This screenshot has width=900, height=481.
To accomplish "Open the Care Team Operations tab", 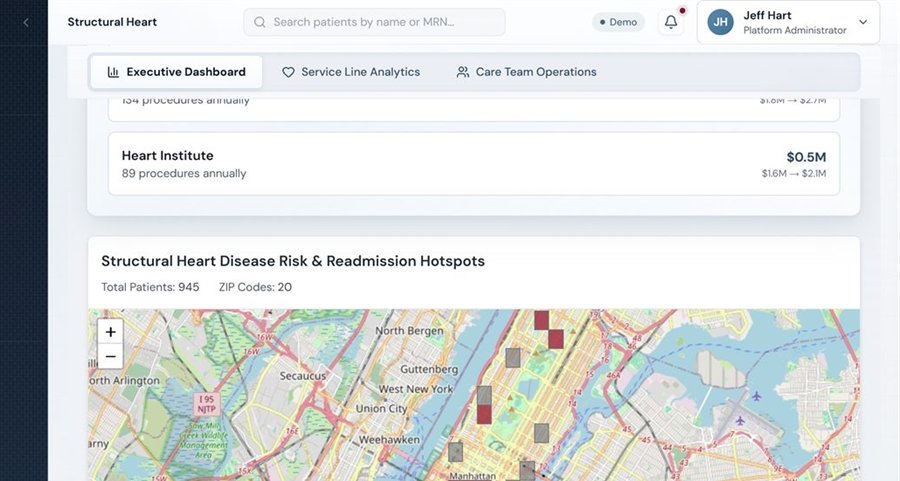I will point(526,72).
